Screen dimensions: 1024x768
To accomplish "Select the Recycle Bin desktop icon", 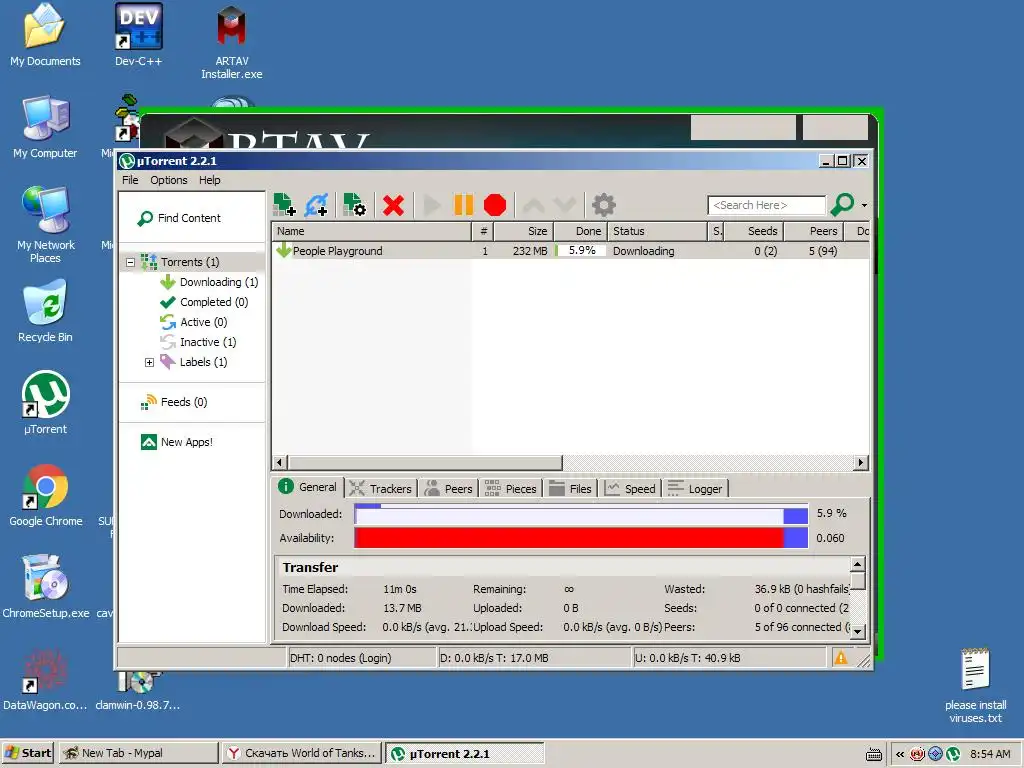I will [45, 311].
